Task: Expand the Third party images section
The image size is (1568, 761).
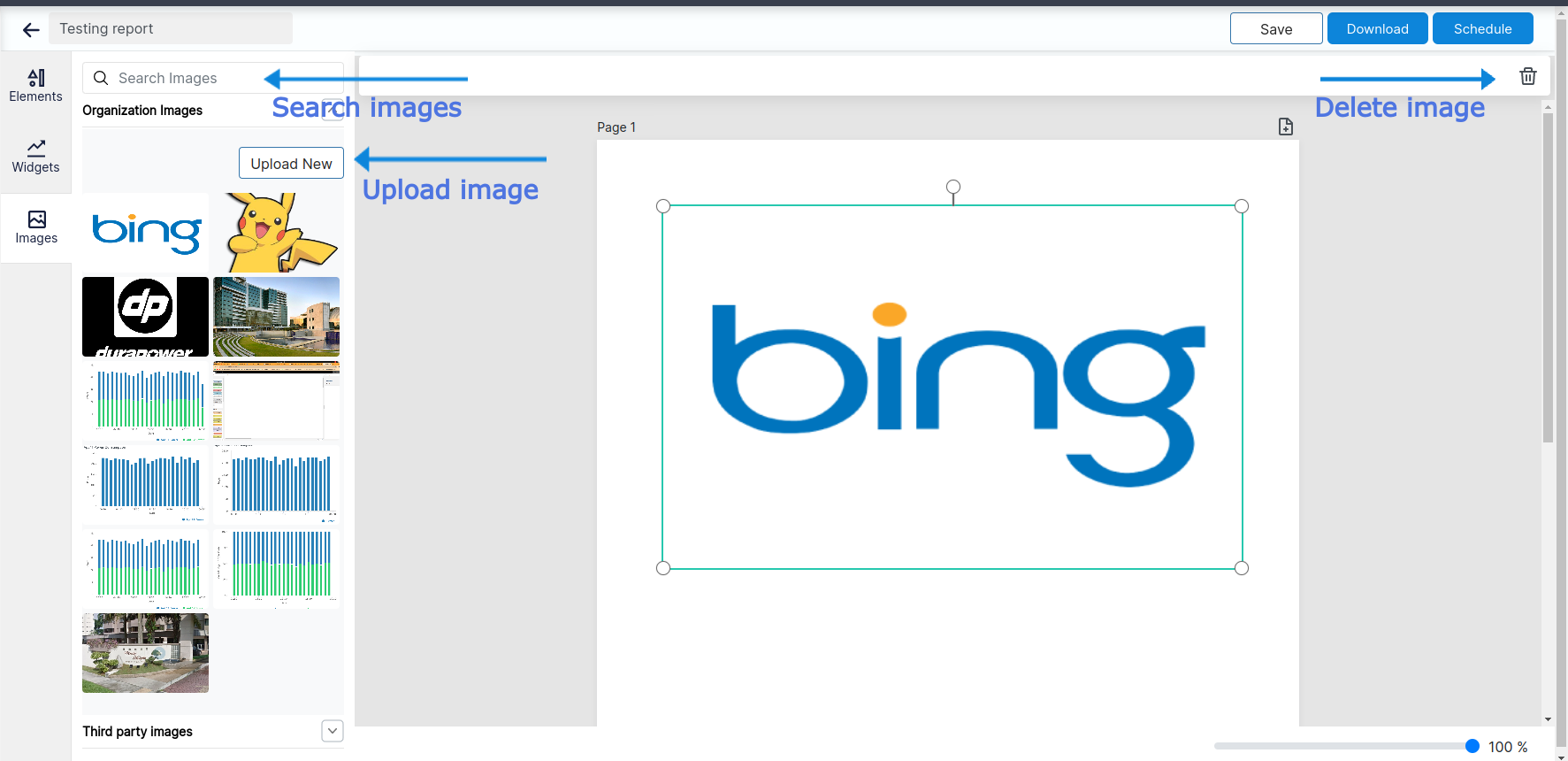Action: point(333,731)
